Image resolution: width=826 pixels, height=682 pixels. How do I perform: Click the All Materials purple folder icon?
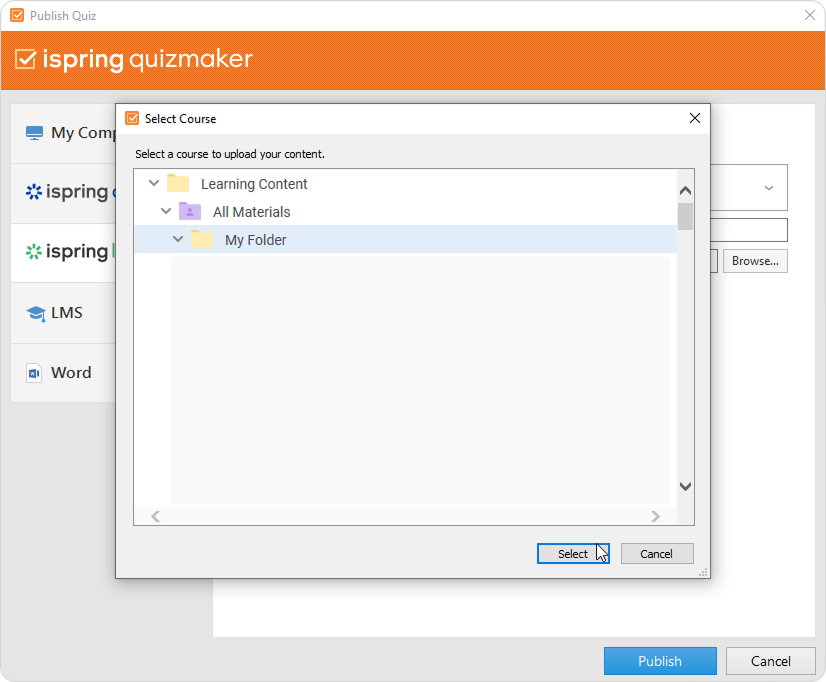190,212
